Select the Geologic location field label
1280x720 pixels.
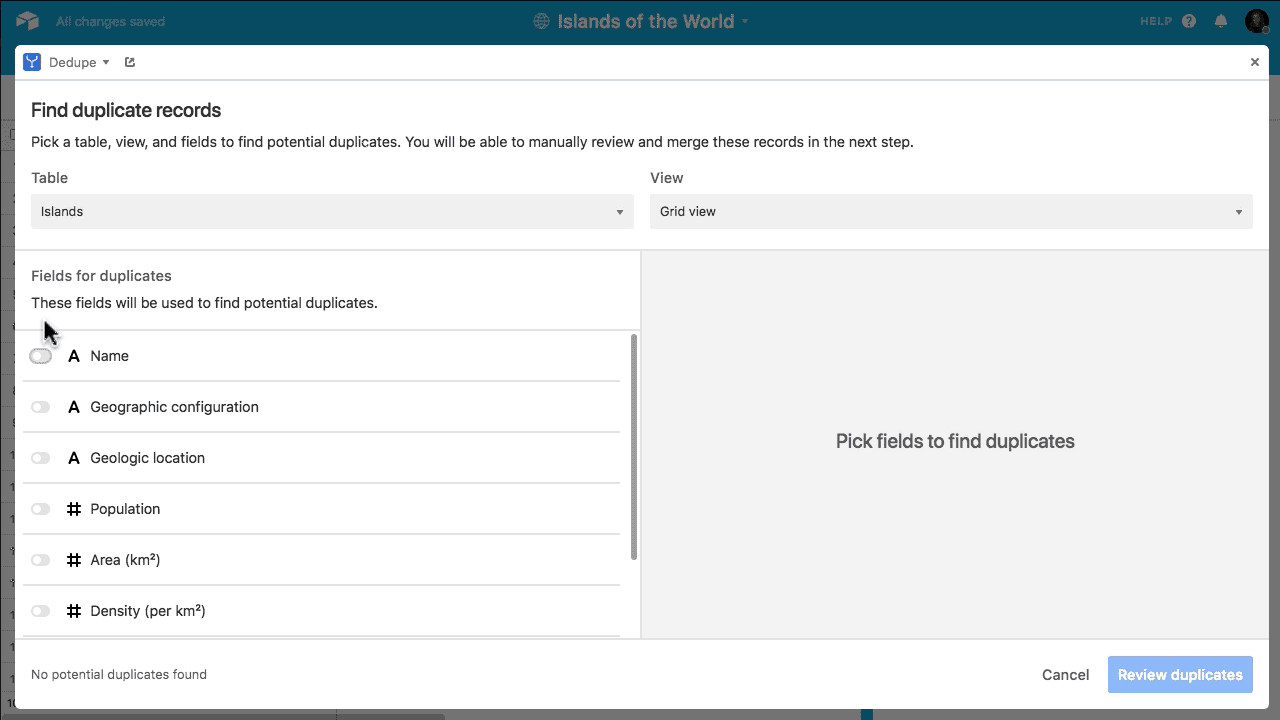point(147,458)
